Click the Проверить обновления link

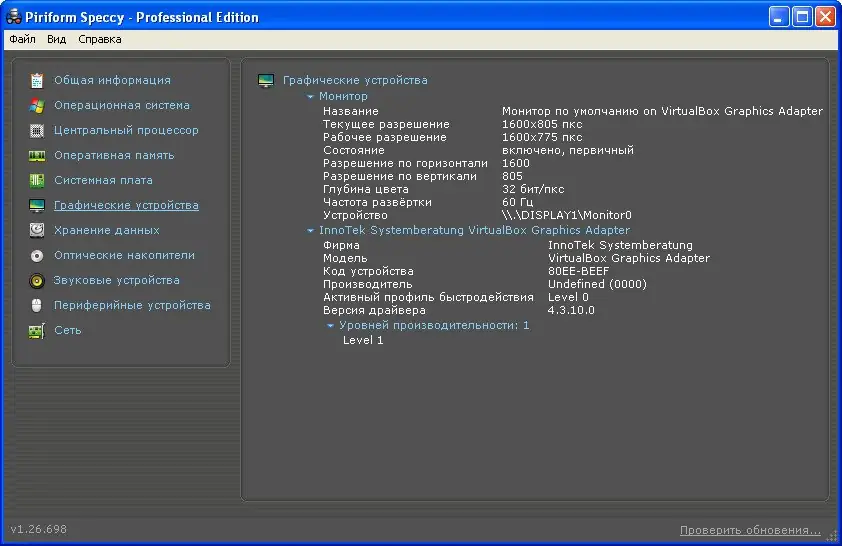pos(750,530)
